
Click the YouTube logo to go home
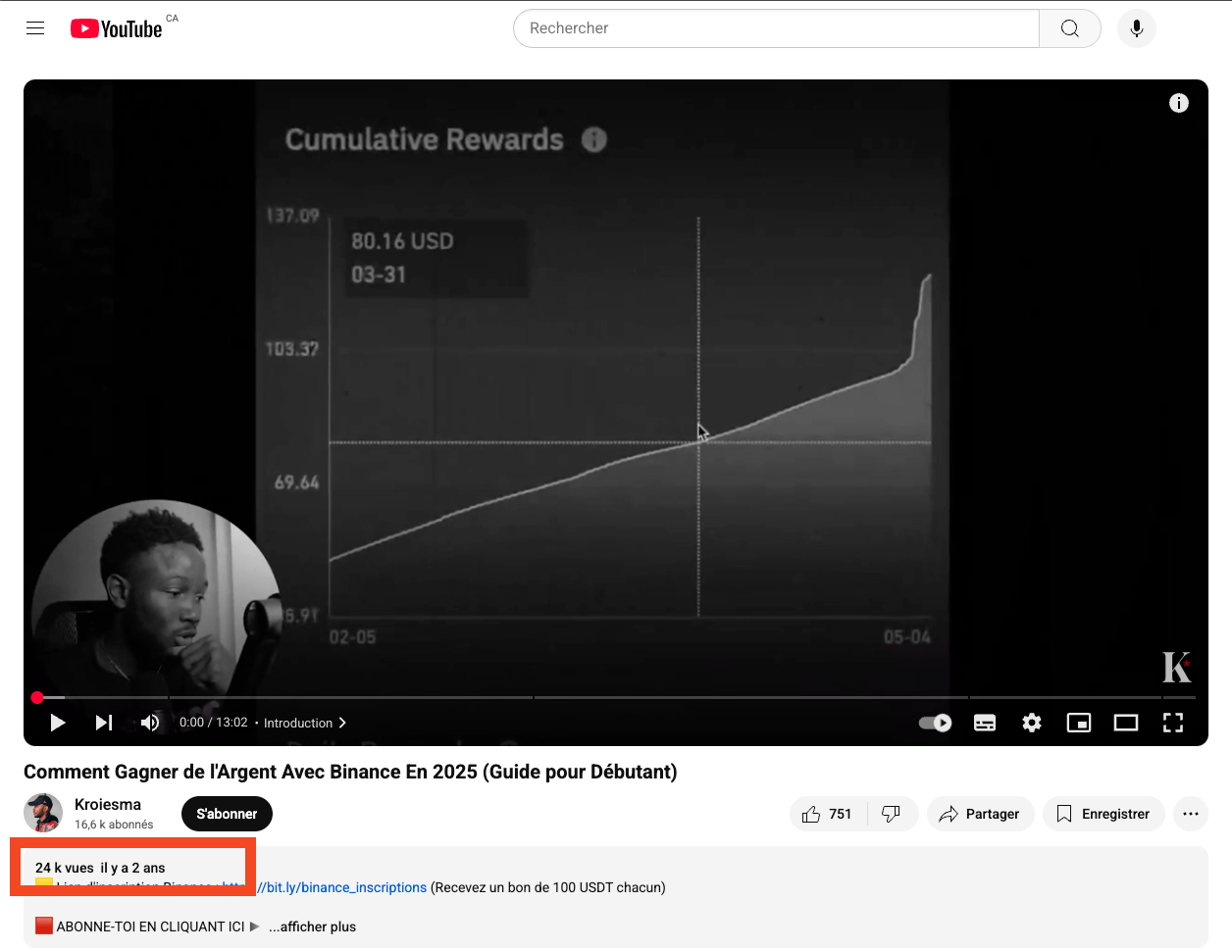tap(117, 28)
